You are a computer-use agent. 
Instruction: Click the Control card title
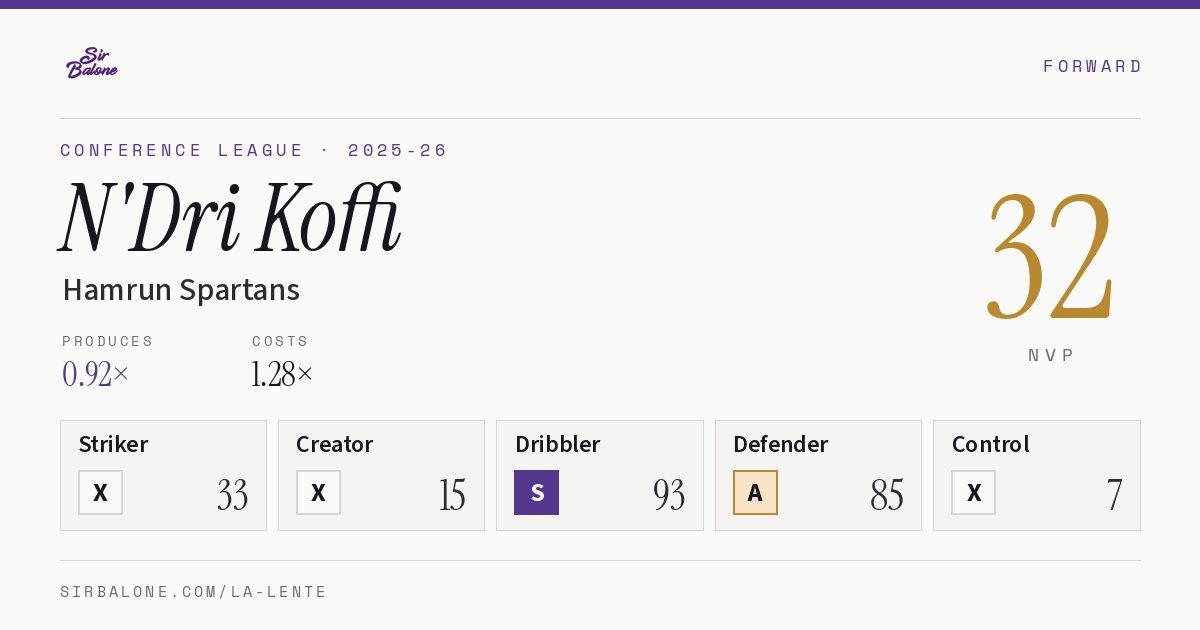[x=991, y=444]
